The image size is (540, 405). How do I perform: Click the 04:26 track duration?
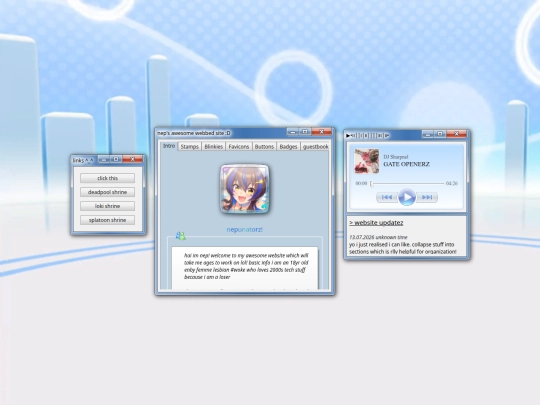(451, 183)
